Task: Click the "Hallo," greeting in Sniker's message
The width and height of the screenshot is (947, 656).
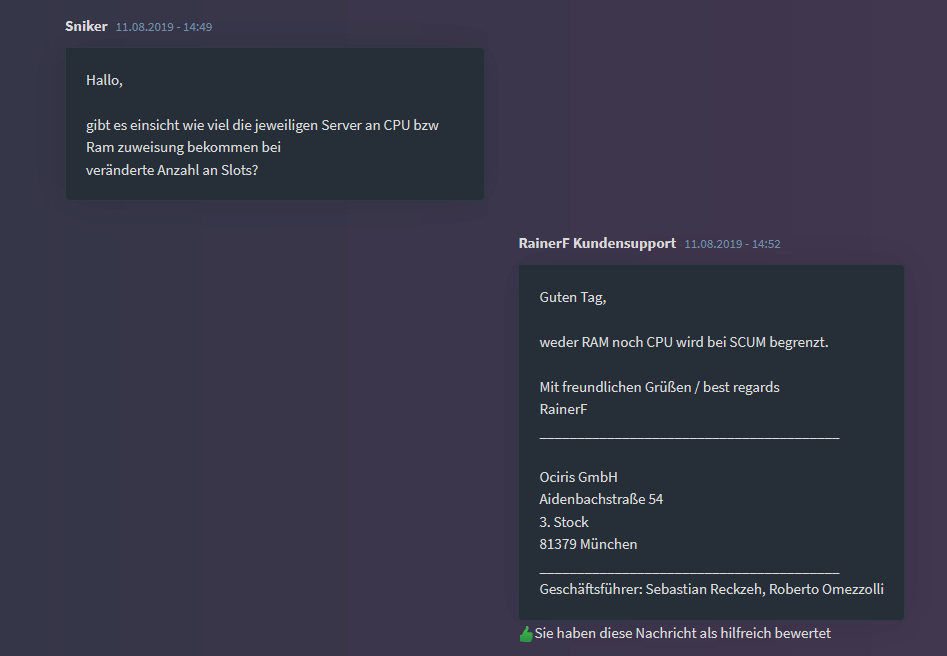Action: pos(104,80)
